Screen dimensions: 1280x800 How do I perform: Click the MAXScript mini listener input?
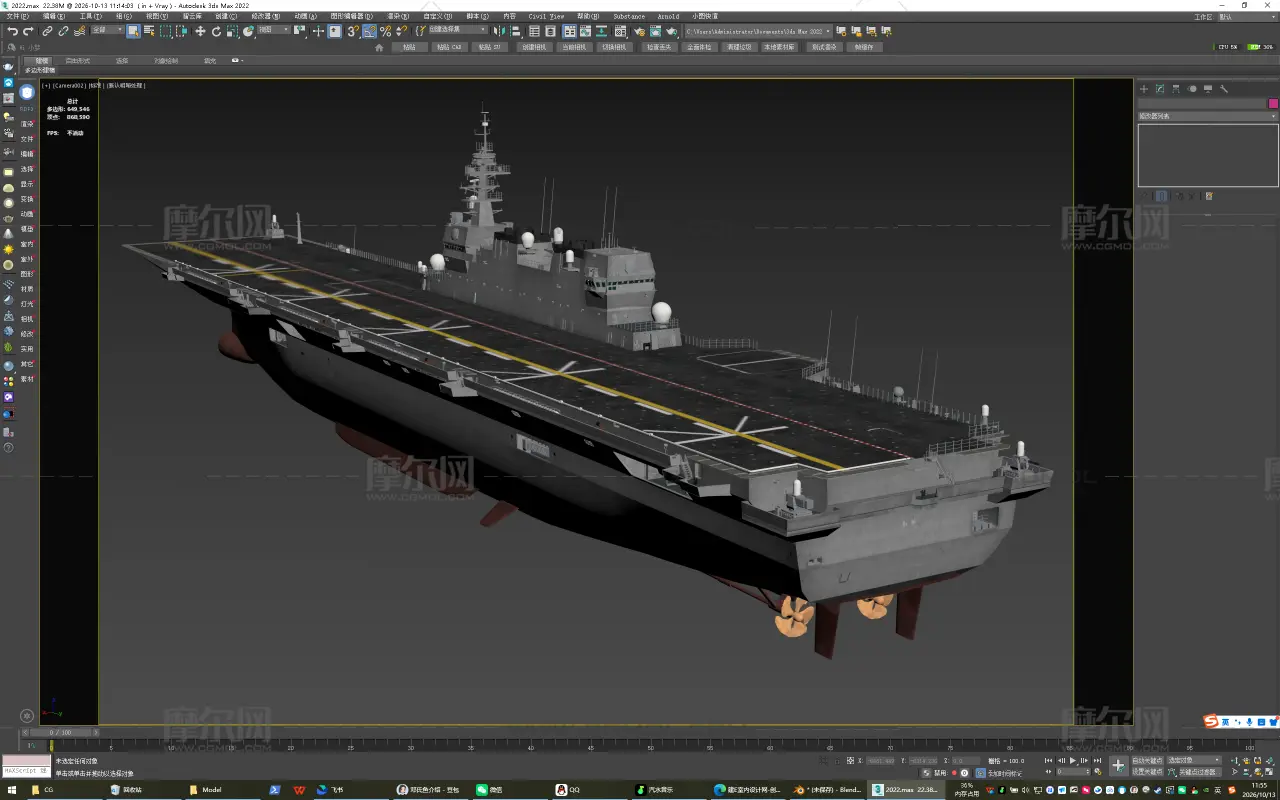[26, 771]
